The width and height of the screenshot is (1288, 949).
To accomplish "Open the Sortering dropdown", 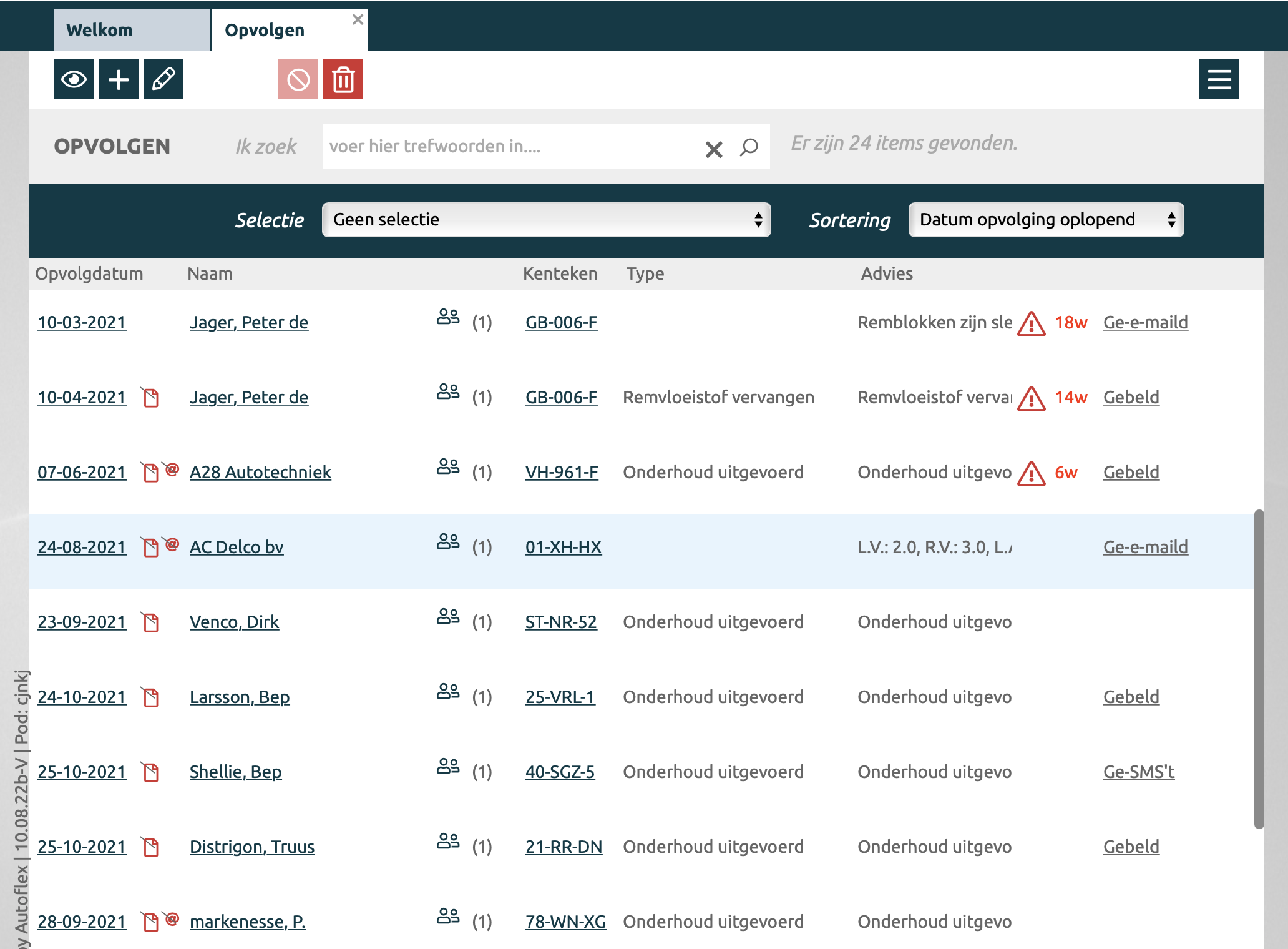I will point(1046,220).
